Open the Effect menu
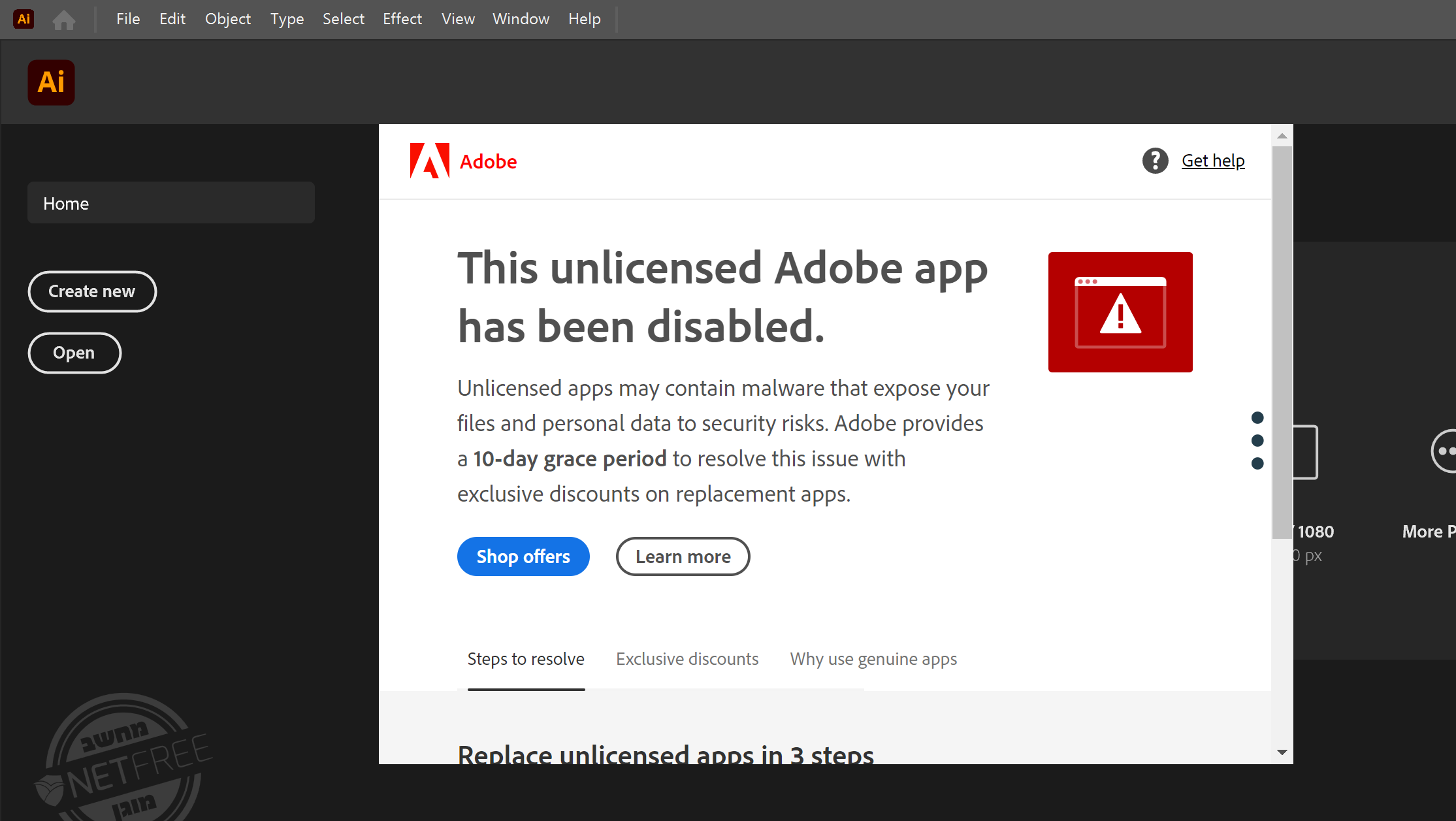This screenshot has height=821, width=1456. [x=402, y=19]
